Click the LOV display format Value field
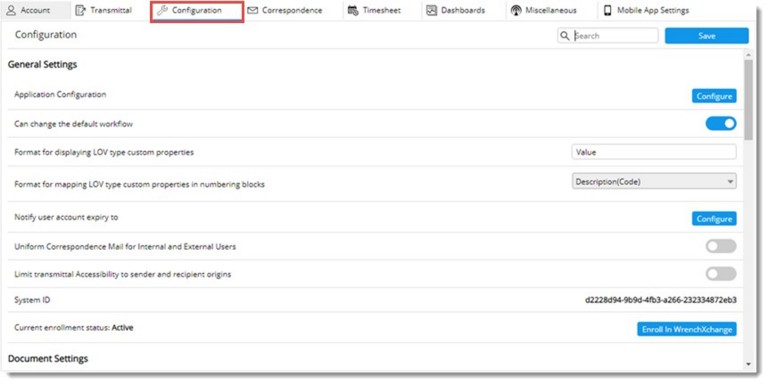This screenshot has width=768, height=384. (654, 152)
